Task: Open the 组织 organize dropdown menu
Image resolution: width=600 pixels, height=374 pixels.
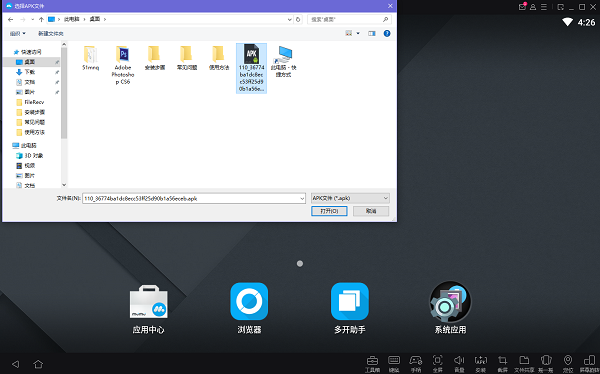Action: 18,33
